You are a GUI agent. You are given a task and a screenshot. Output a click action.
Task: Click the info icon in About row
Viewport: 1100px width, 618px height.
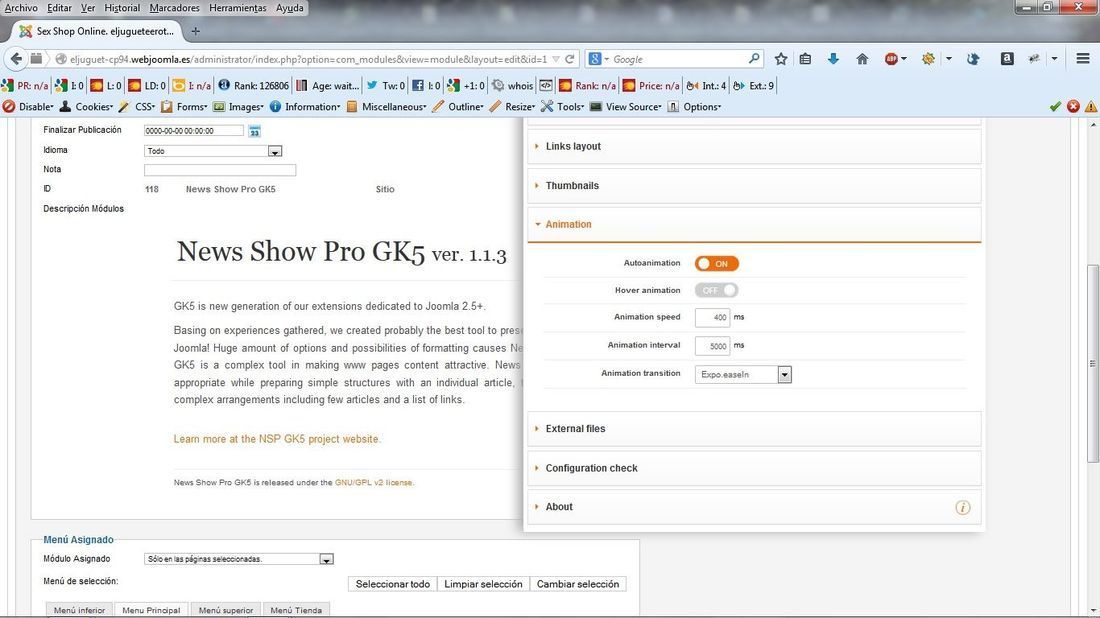click(x=962, y=507)
